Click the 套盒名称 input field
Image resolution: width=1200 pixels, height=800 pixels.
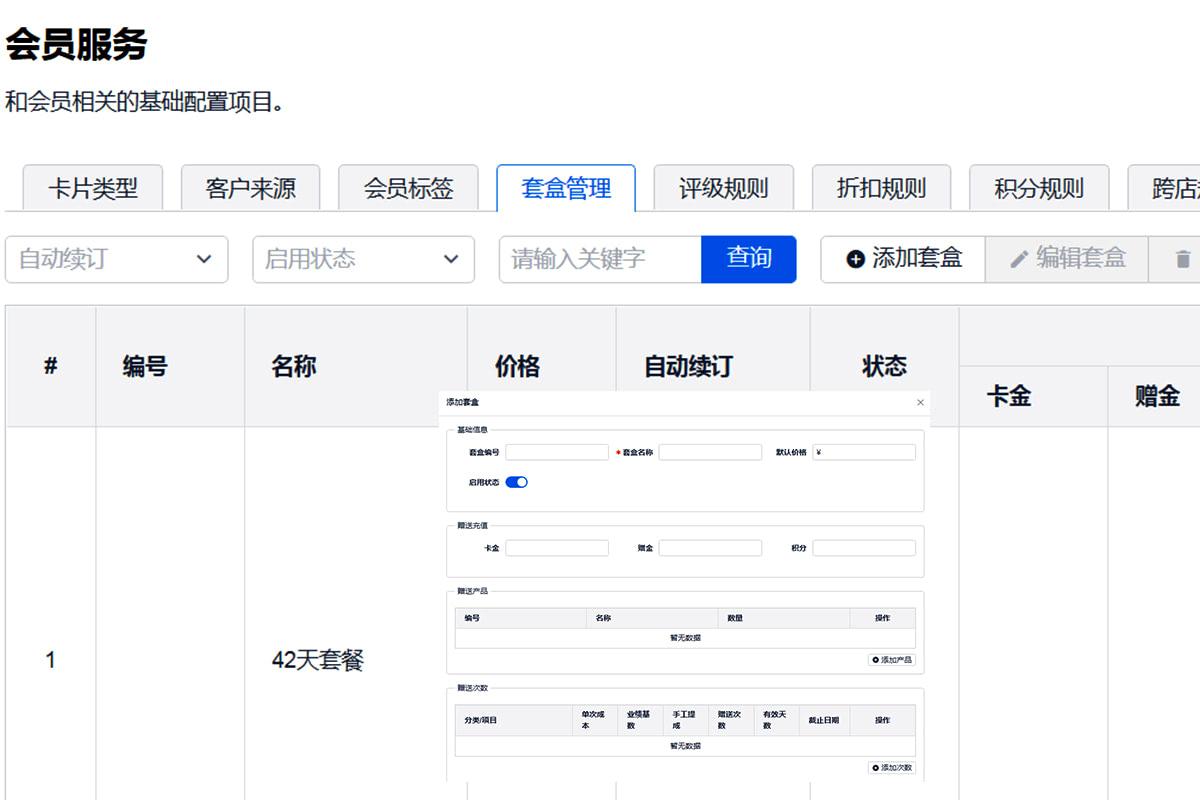[x=710, y=452]
